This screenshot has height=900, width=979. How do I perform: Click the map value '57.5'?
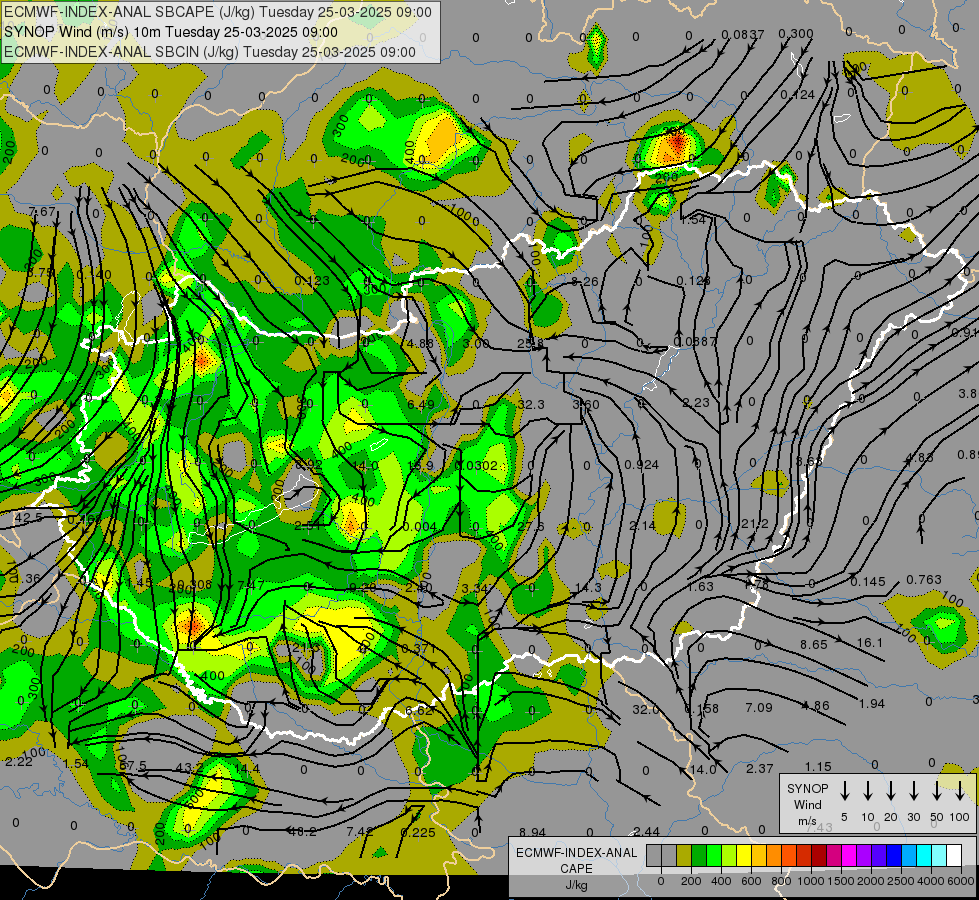pyautogui.click(x=132, y=766)
